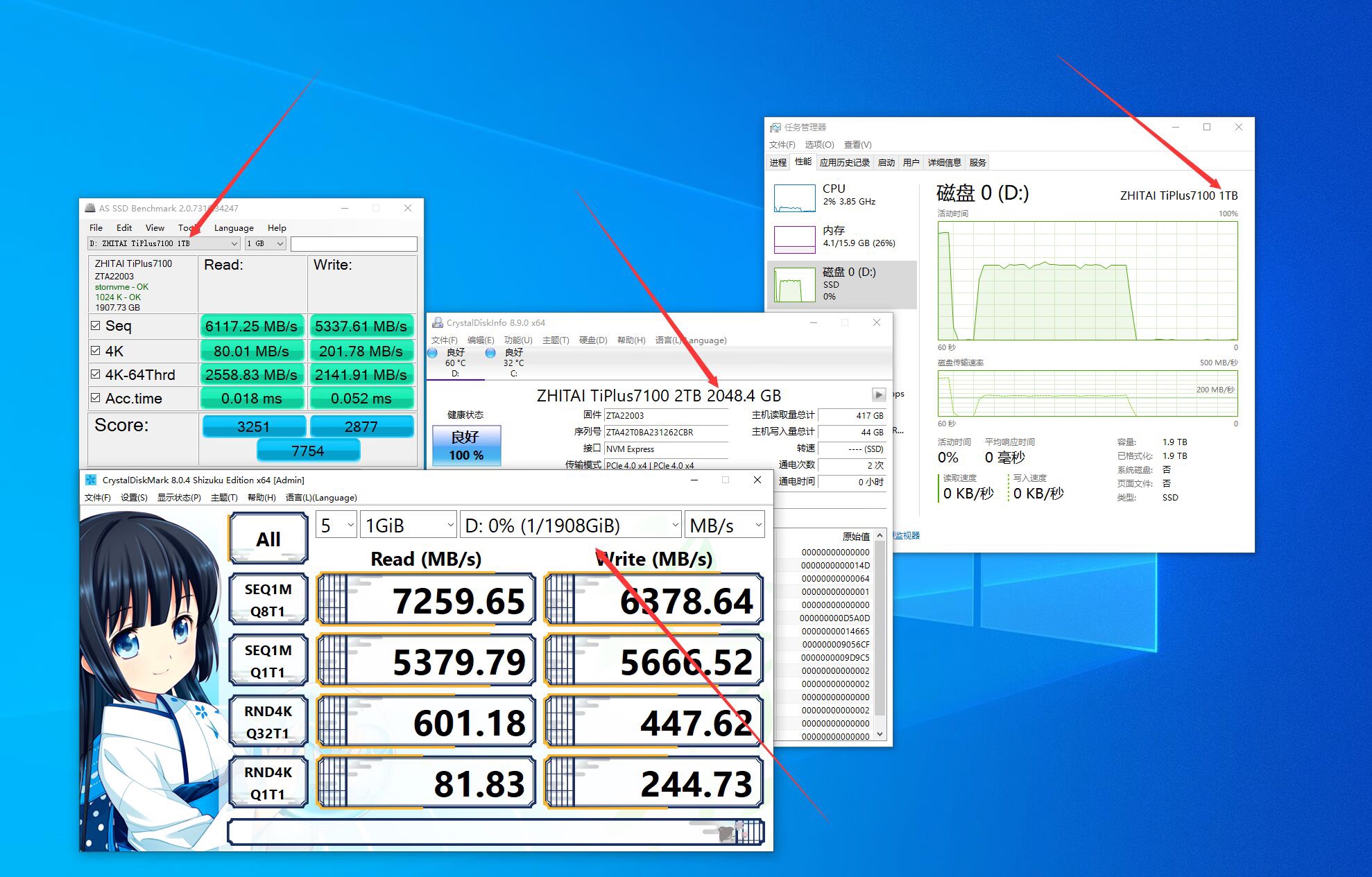The height and width of the screenshot is (877, 1372).
Task: Click CrystalDiskInfo SMART list scrollbar up arrow
Action: 880,535
